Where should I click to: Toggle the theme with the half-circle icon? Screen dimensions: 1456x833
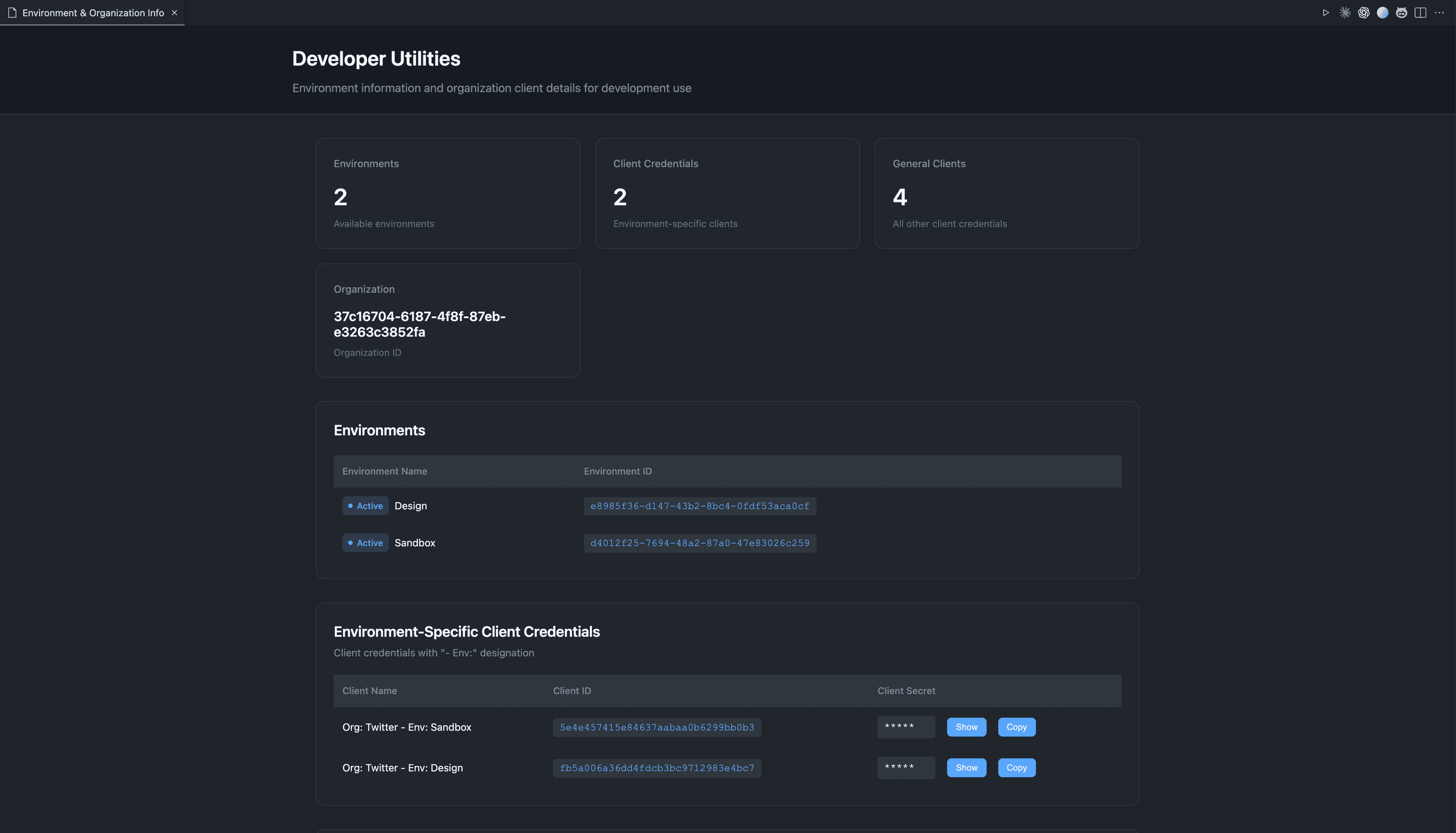click(x=1383, y=12)
